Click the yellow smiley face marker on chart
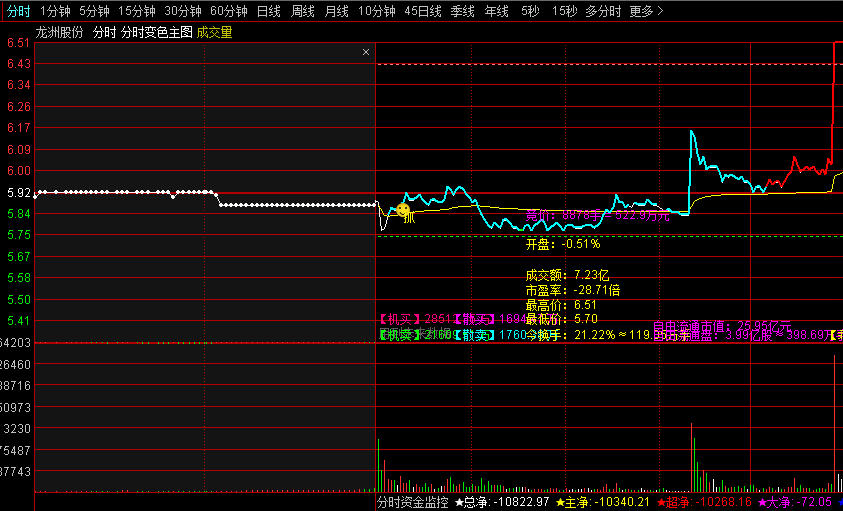Image resolution: width=843 pixels, height=511 pixels. click(403, 210)
